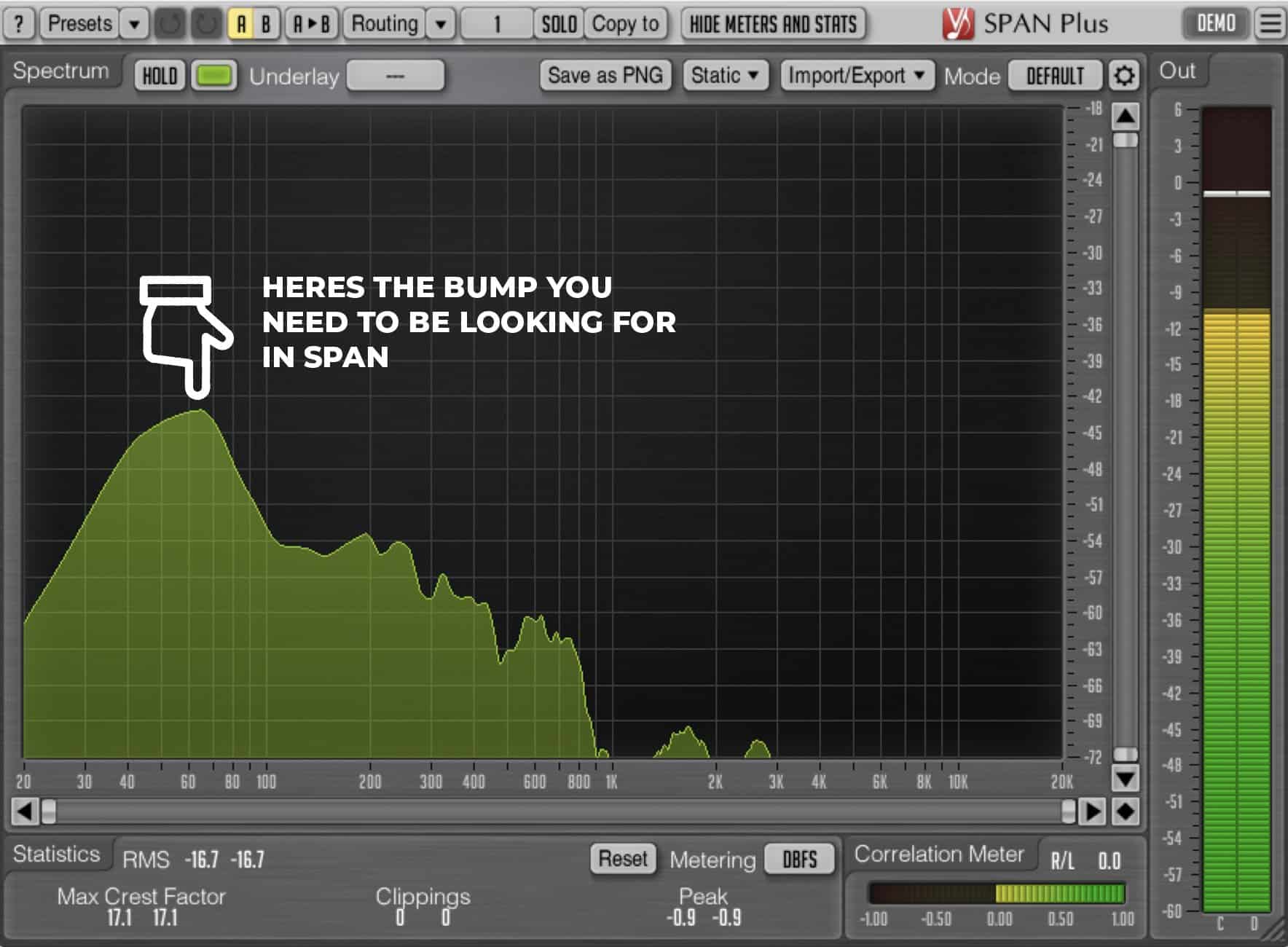Select the Spectrum tab
This screenshot has height=947, width=1288.
[61, 71]
